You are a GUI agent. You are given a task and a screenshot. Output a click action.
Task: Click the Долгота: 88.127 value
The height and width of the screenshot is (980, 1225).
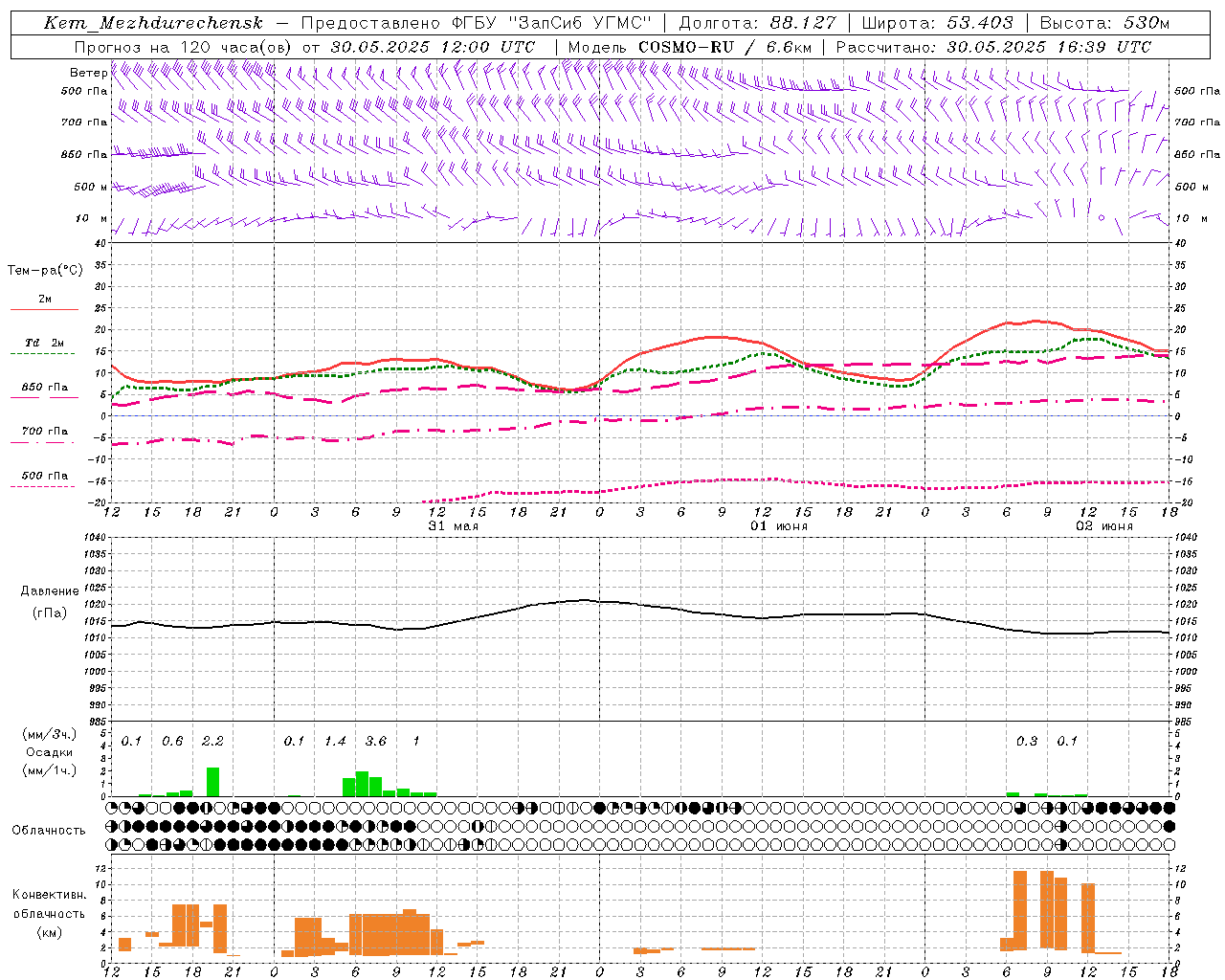[757, 23]
